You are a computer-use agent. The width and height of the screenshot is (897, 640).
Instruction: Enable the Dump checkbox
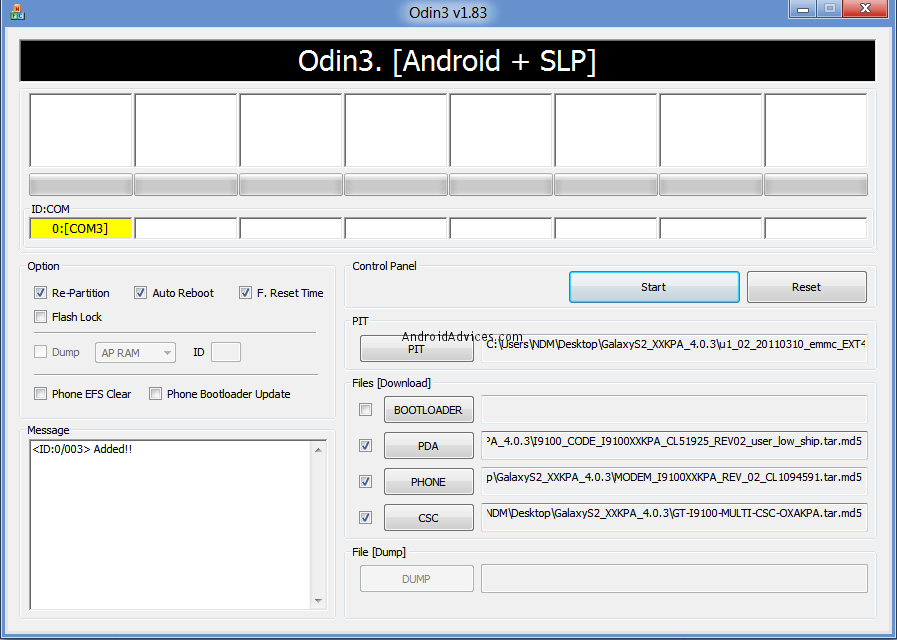[x=40, y=352]
